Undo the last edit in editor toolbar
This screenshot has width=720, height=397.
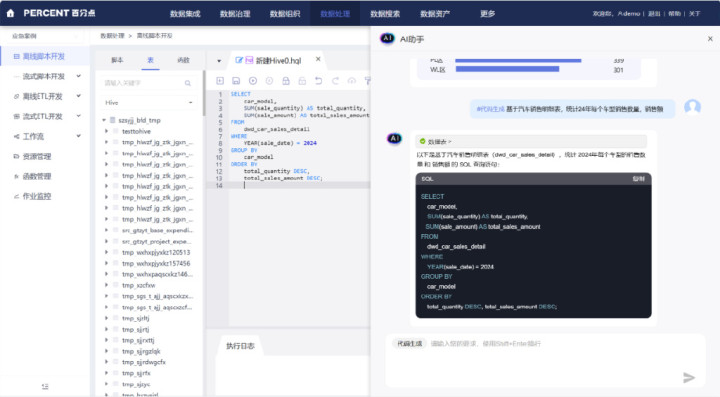318,81
